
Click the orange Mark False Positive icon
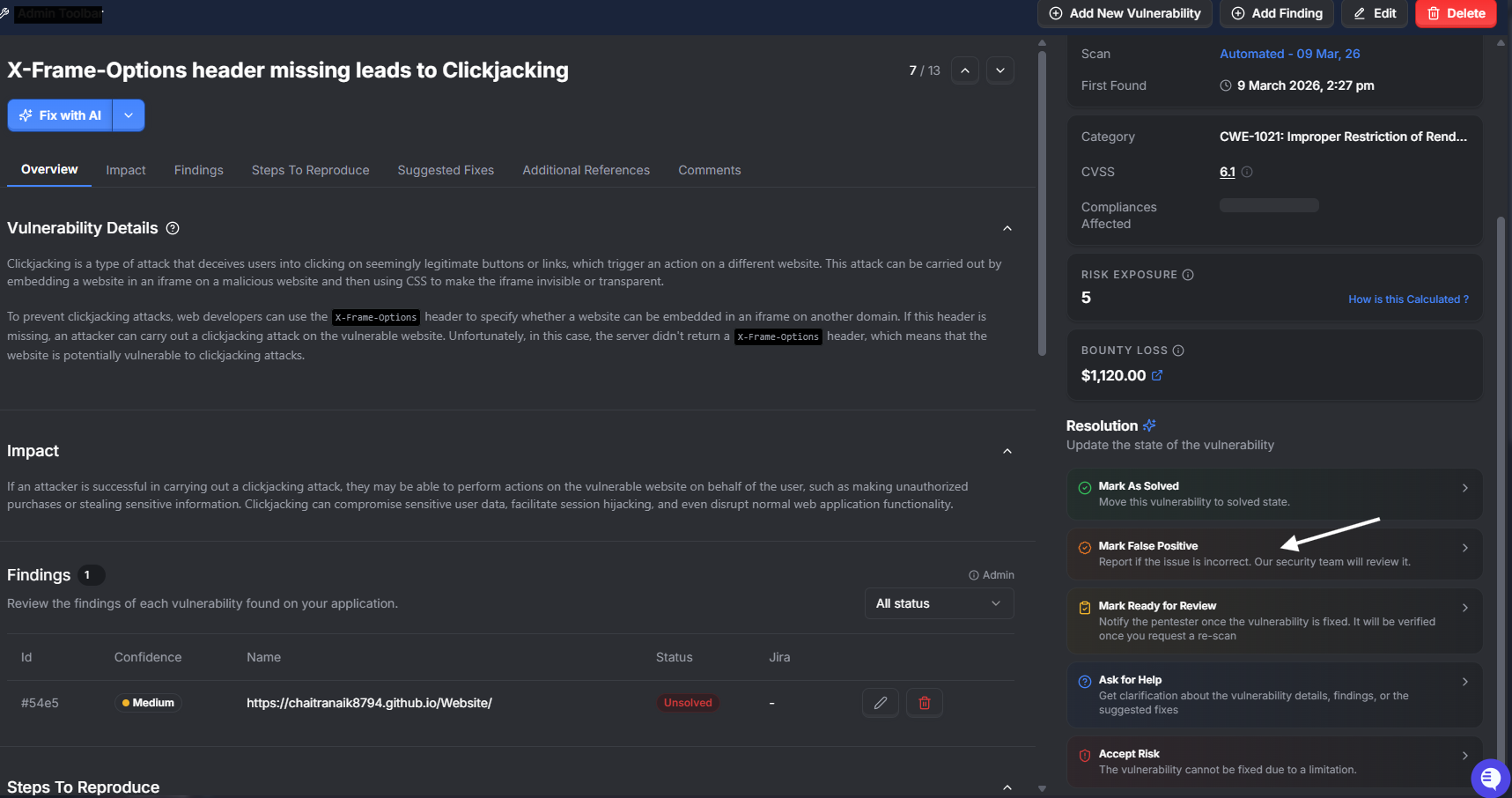[1085, 548]
